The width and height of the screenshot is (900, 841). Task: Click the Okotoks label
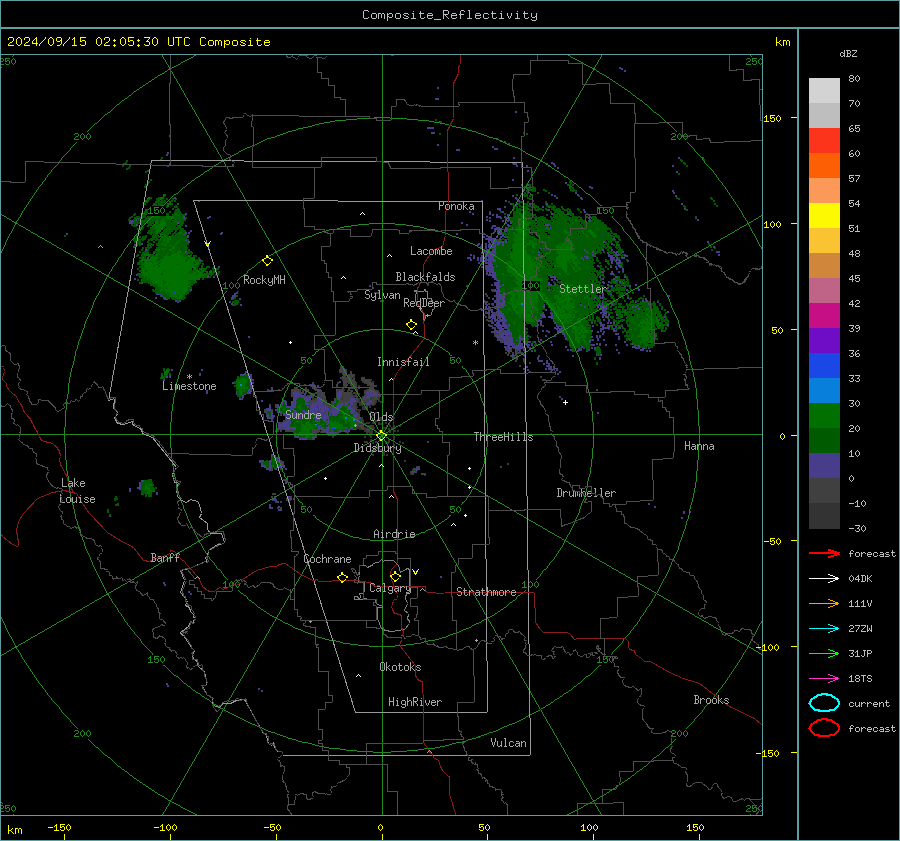400,667
